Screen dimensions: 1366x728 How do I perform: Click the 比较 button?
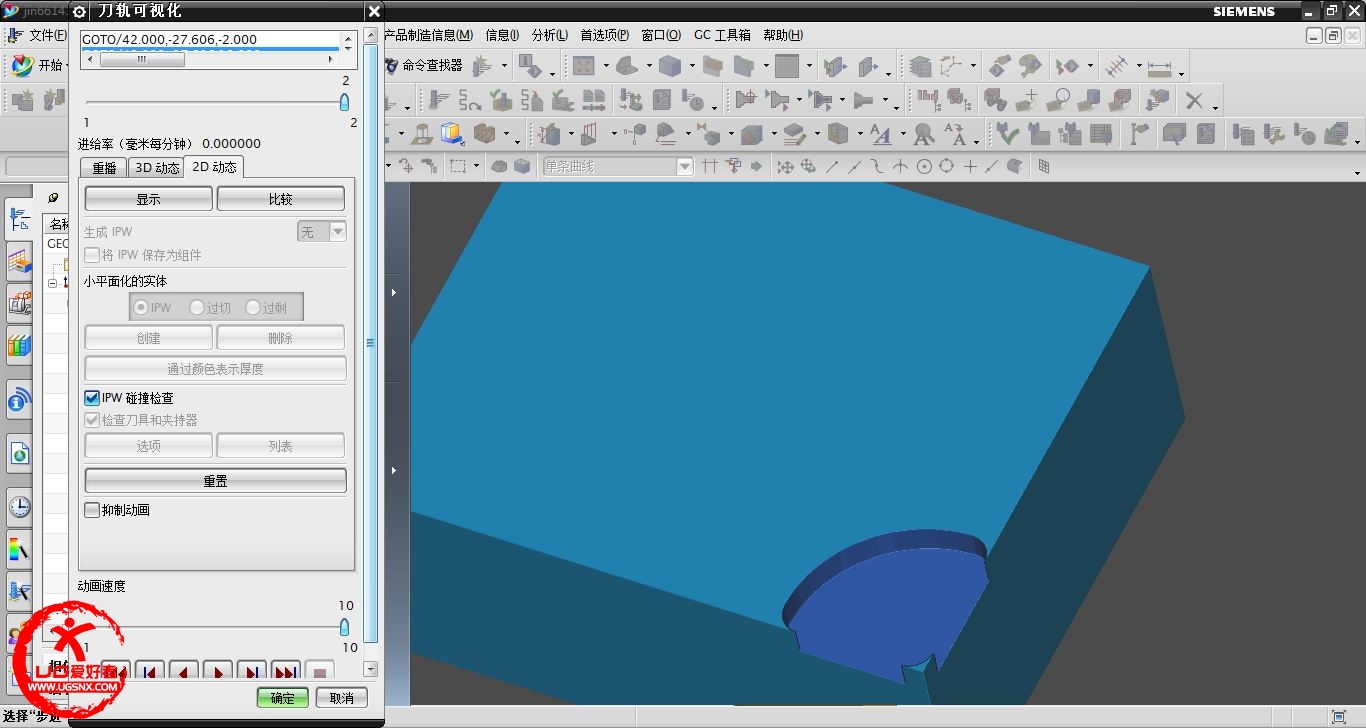(x=280, y=199)
